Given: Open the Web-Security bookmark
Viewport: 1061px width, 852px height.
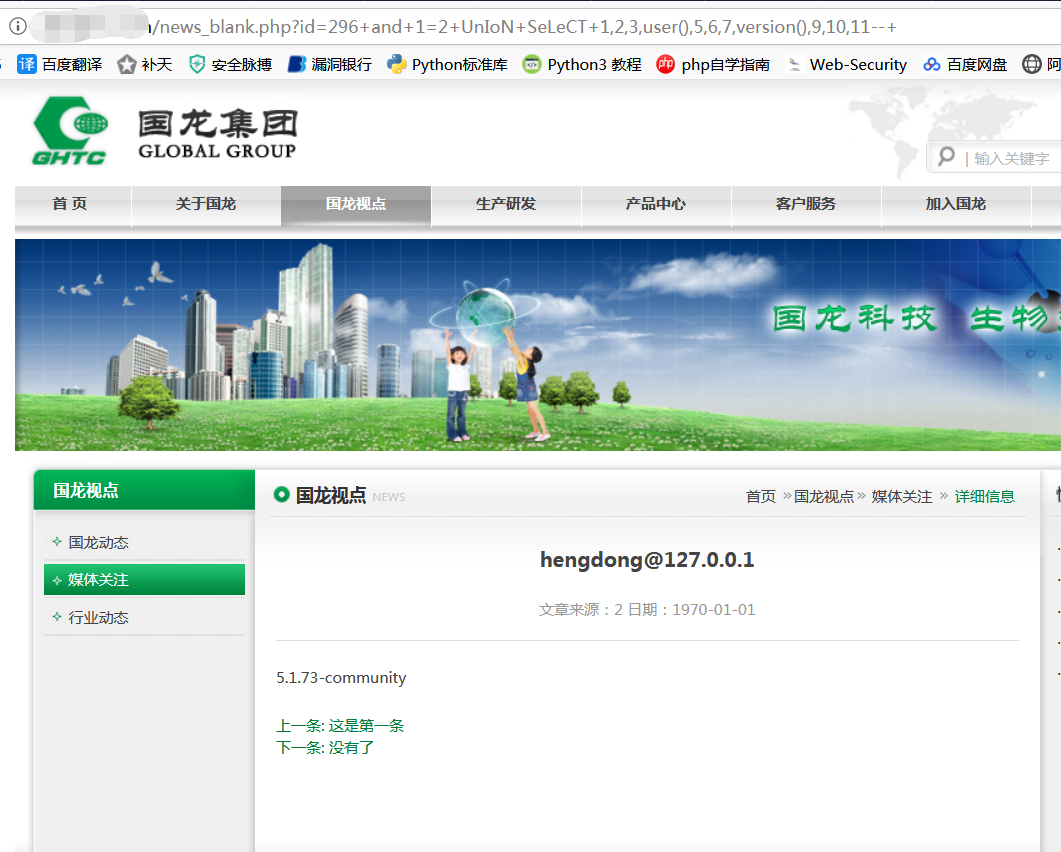Looking at the screenshot, I should 846,64.
